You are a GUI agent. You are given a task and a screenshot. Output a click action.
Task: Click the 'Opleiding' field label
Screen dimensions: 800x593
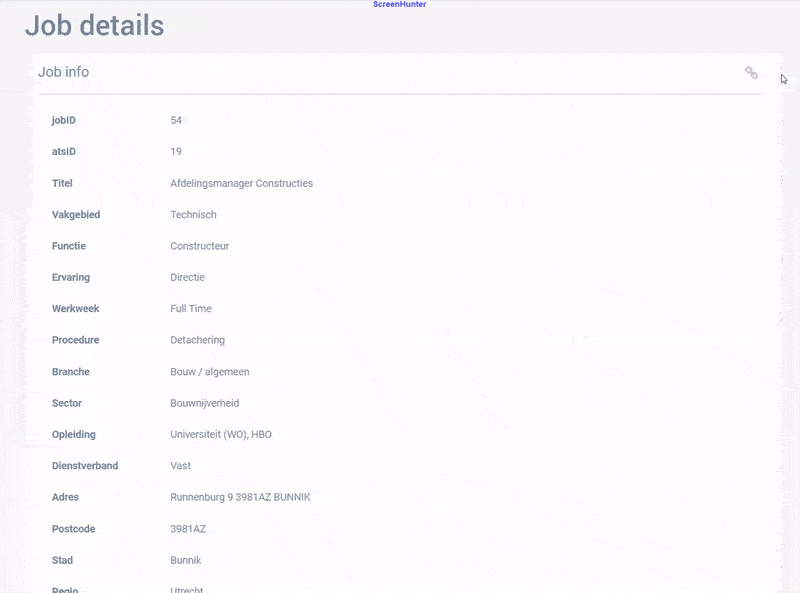point(74,434)
